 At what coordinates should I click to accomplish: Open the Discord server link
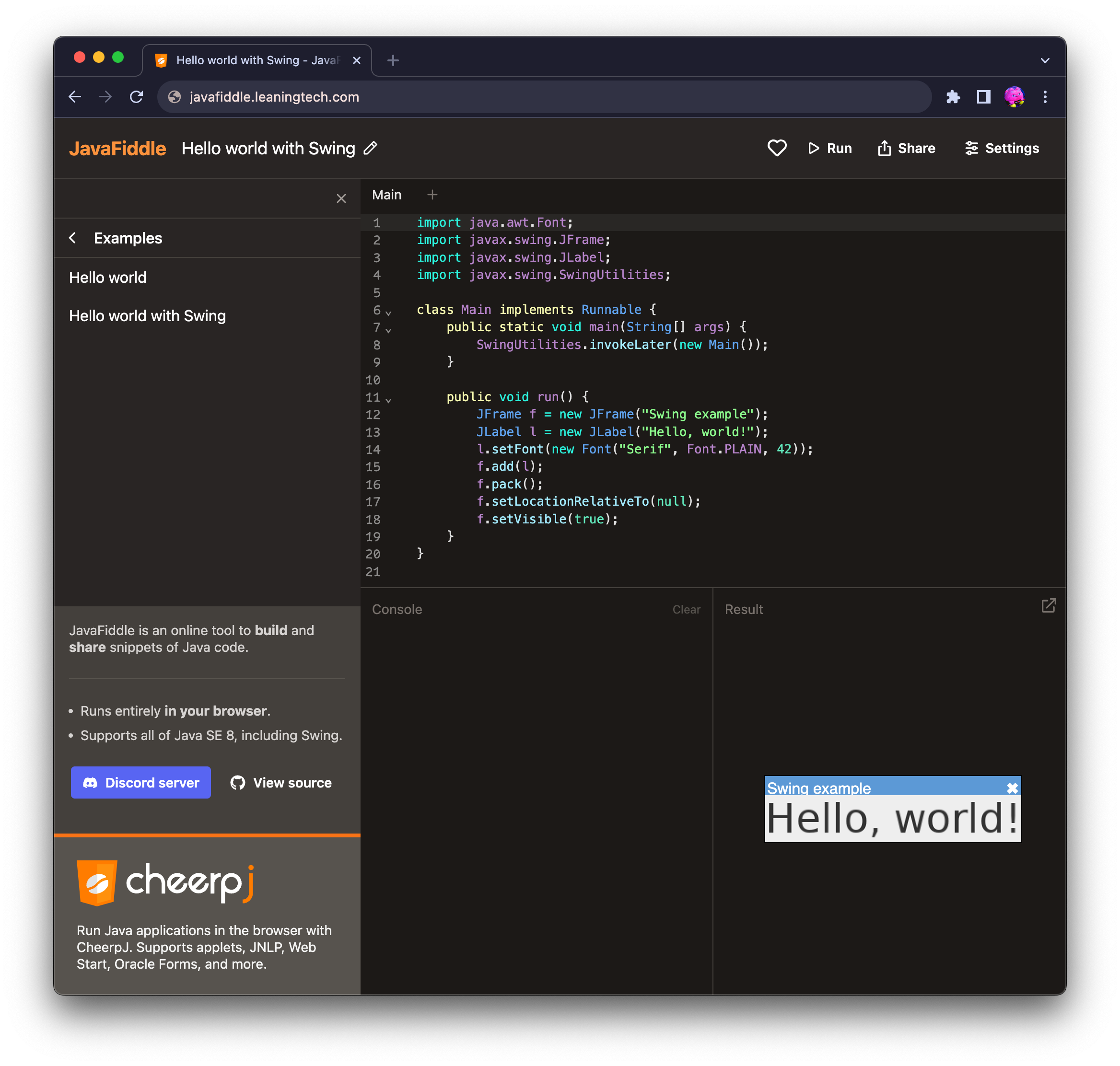141,782
